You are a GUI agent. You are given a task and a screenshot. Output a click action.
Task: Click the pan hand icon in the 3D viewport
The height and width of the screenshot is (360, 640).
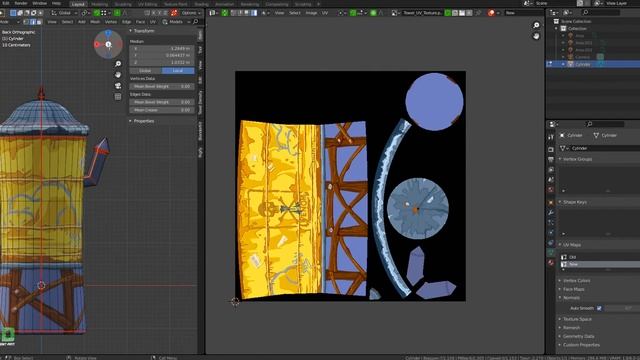coord(118,75)
